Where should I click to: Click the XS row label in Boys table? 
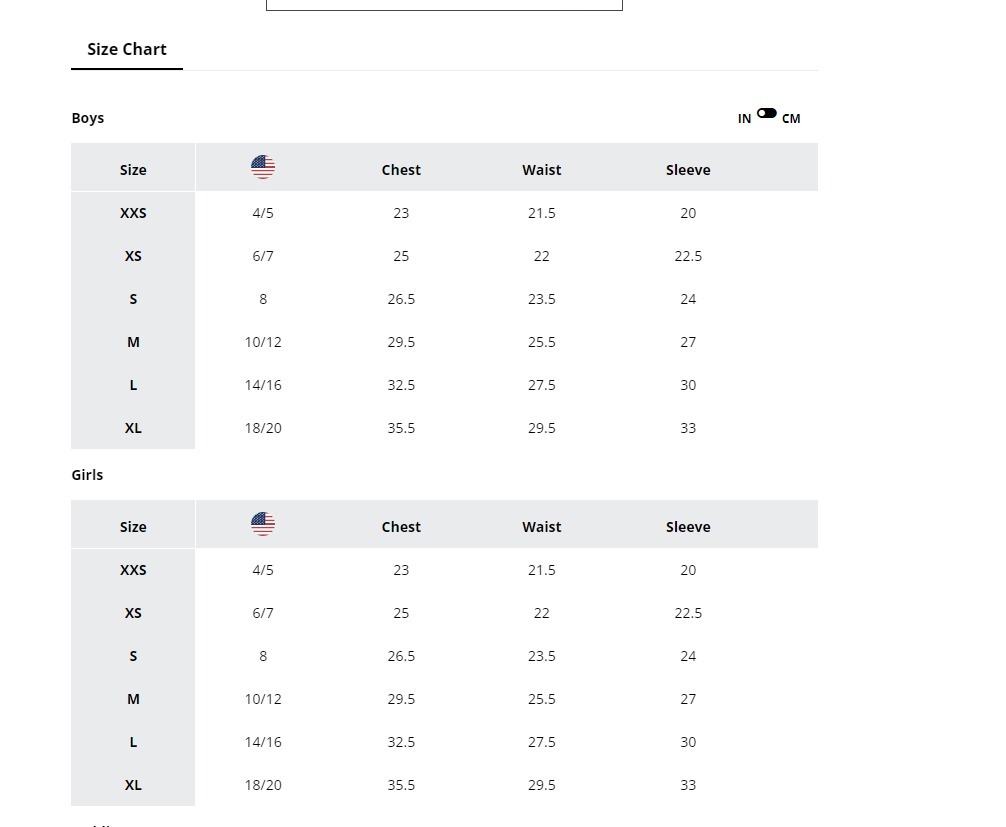[133, 256]
